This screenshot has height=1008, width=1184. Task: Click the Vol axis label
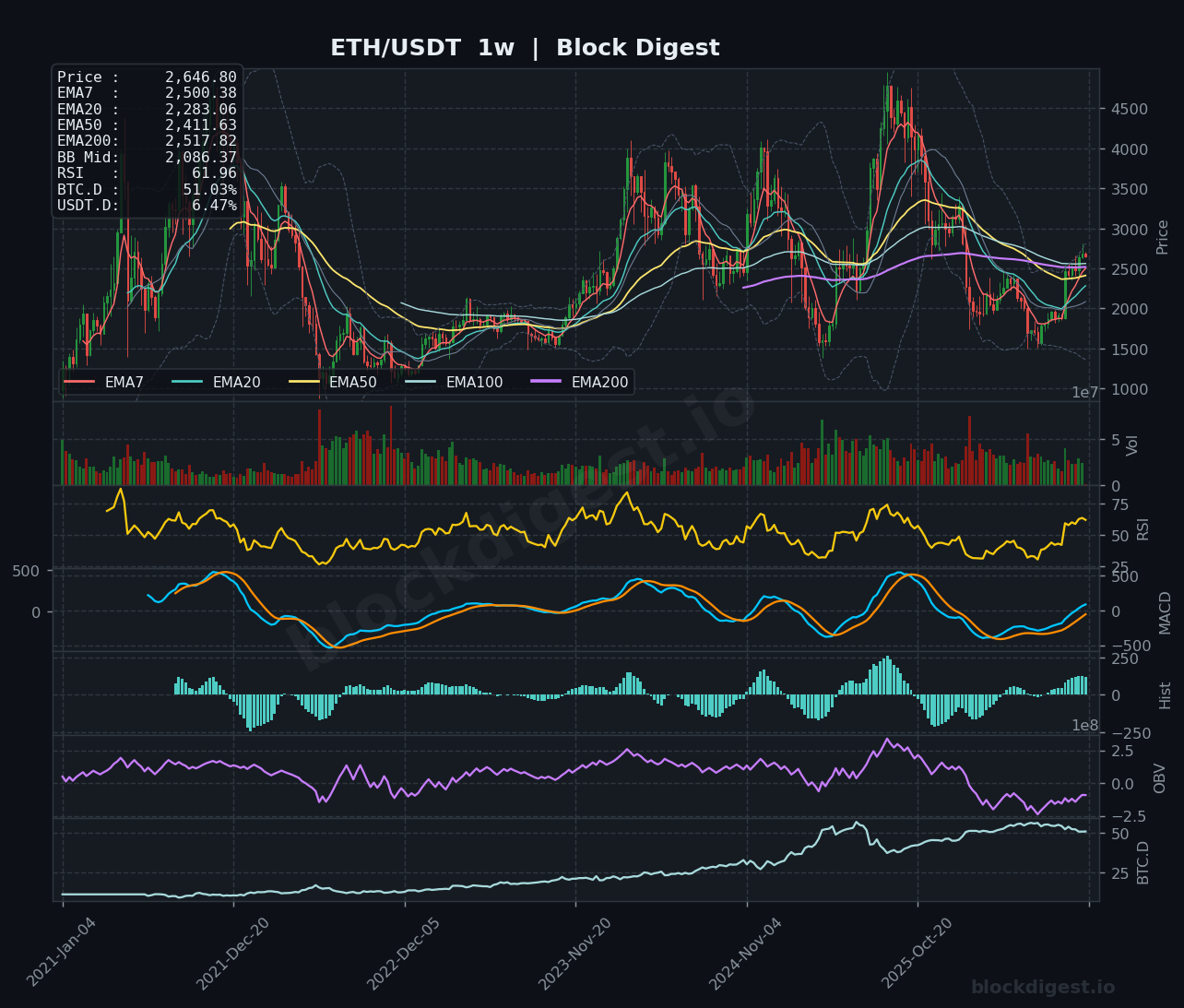[x=1133, y=445]
